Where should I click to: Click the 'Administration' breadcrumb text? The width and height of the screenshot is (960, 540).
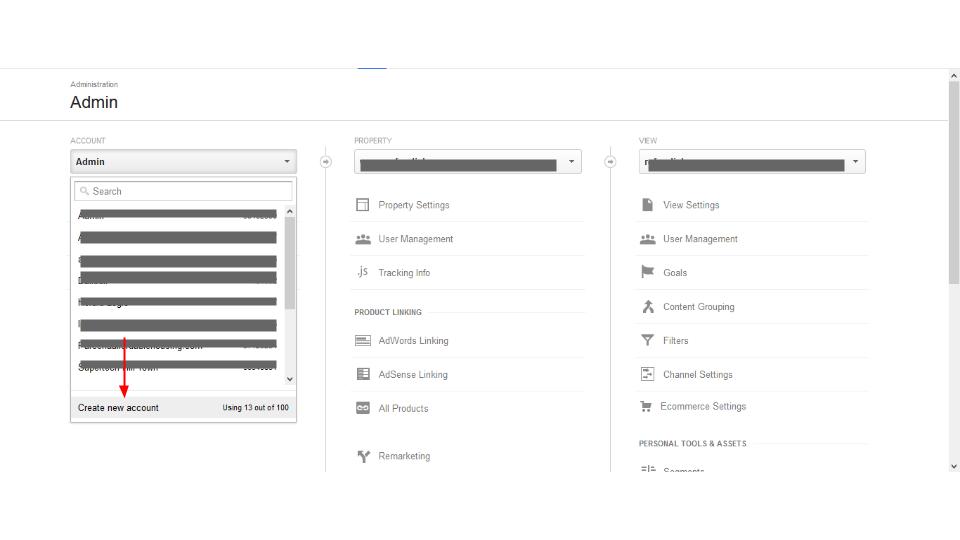[94, 84]
